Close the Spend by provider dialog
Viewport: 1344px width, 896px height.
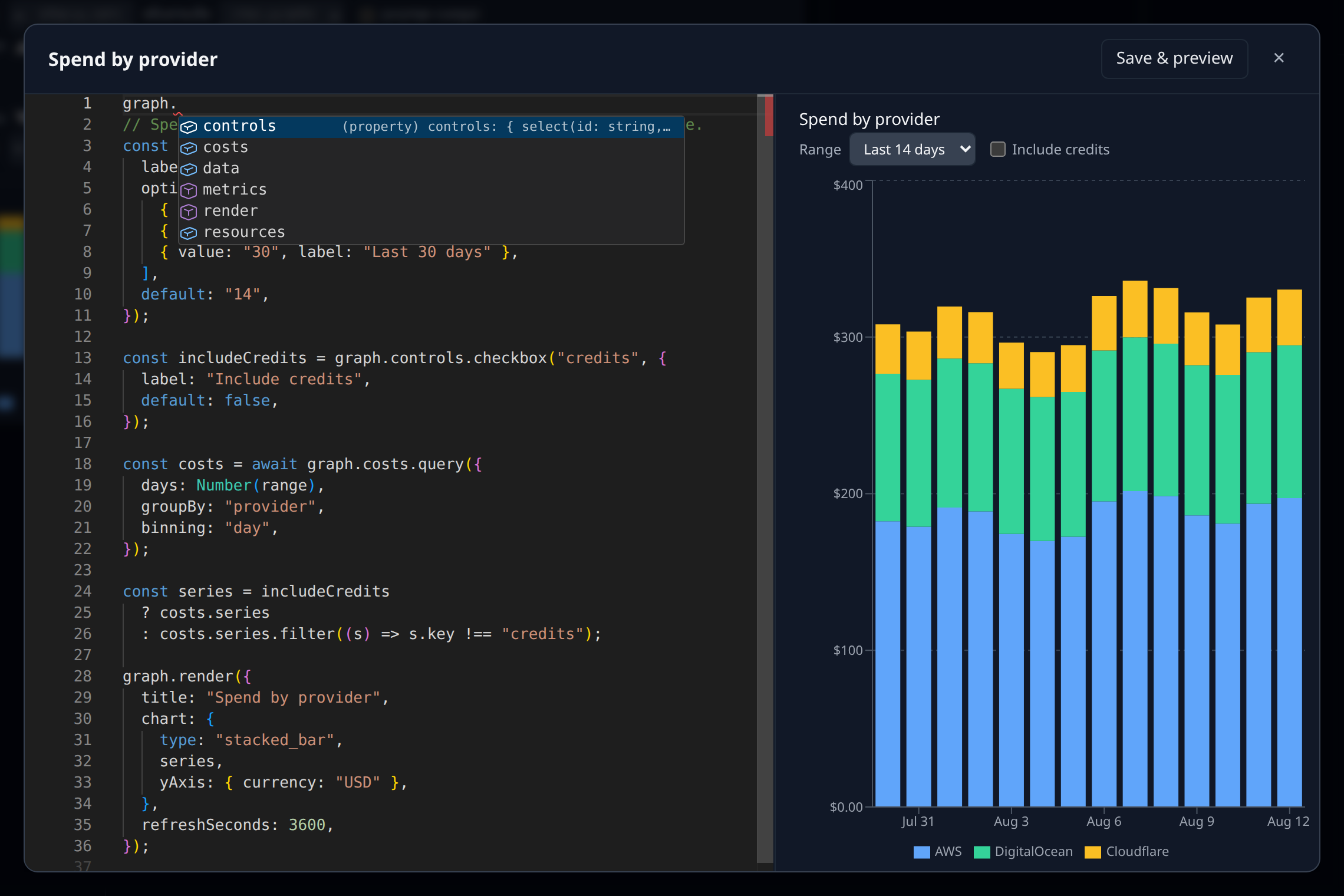[1279, 58]
